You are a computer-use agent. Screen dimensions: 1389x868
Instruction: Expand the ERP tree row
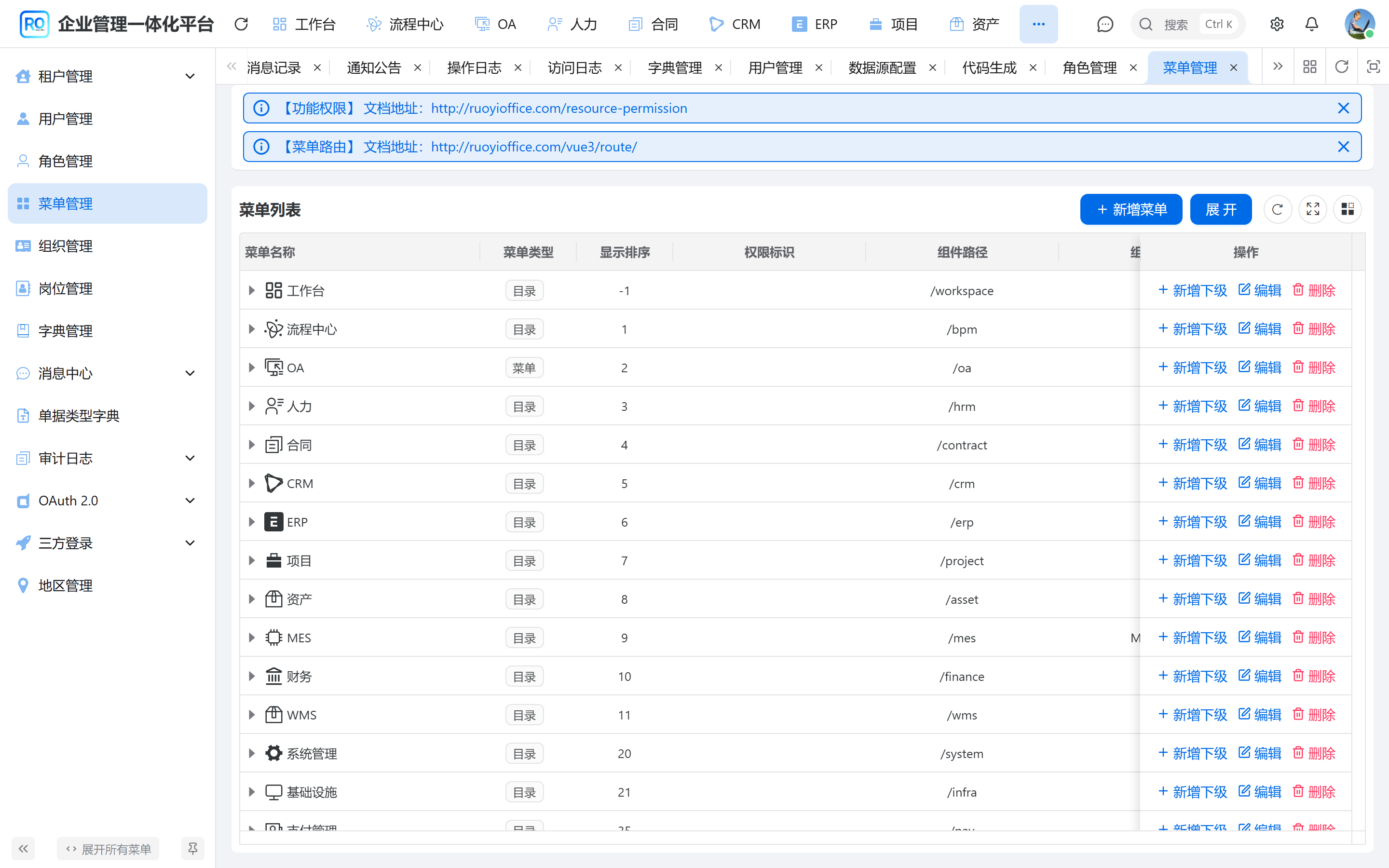[251, 522]
